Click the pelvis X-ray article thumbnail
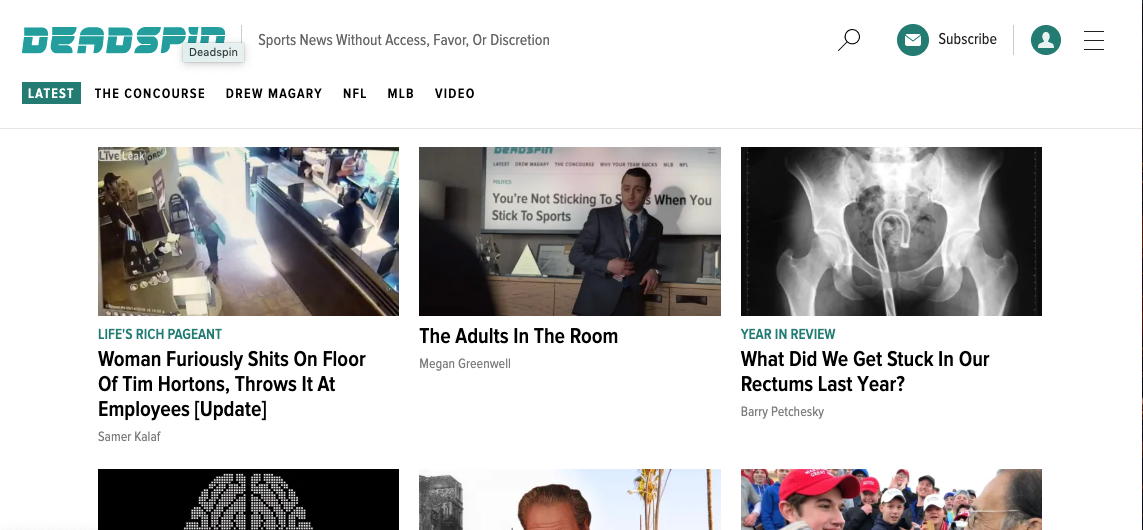Image resolution: width=1143 pixels, height=530 pixels. (892, 231)
